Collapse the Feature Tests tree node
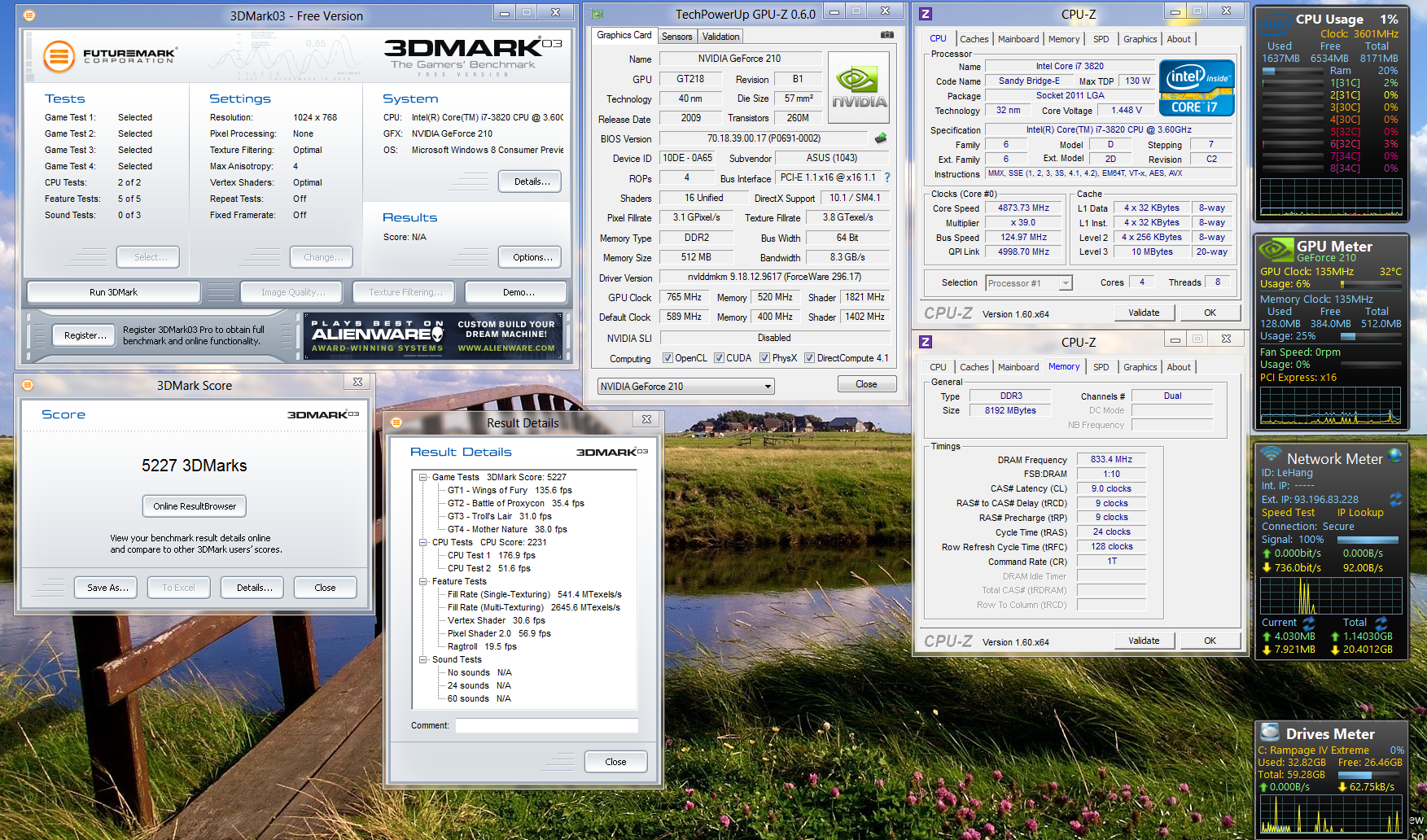 [x=423, y=582]
